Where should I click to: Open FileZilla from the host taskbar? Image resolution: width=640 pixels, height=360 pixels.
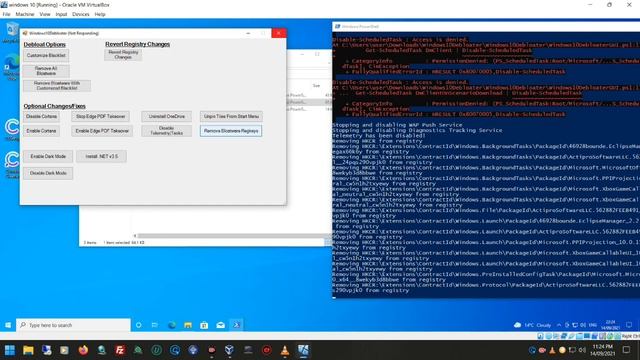[x=120, y=350]
